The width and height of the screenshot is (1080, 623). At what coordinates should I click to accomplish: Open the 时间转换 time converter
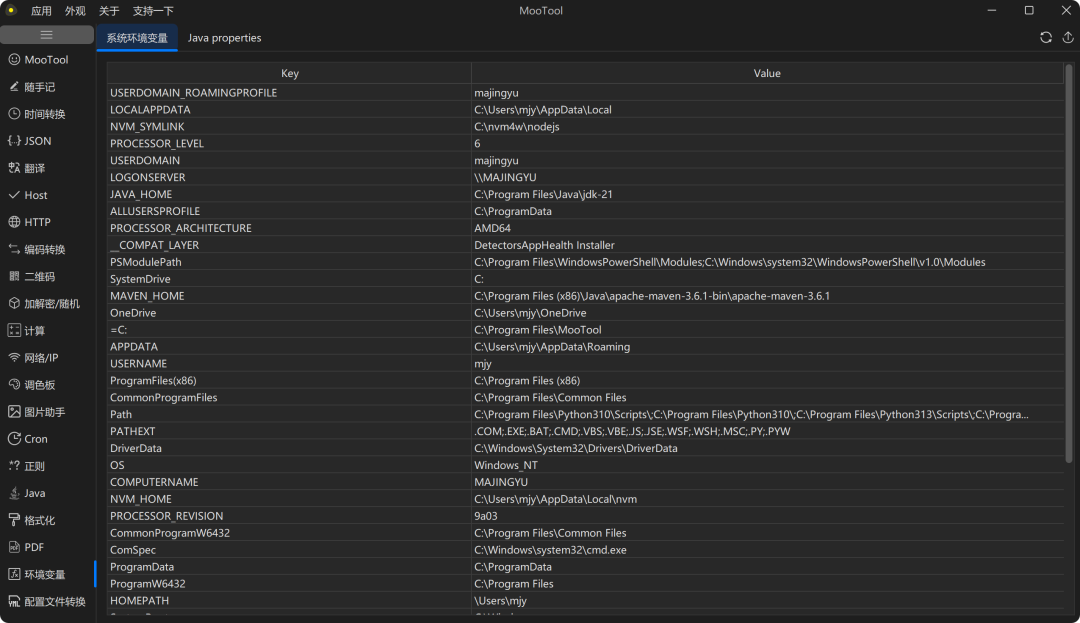44,114
